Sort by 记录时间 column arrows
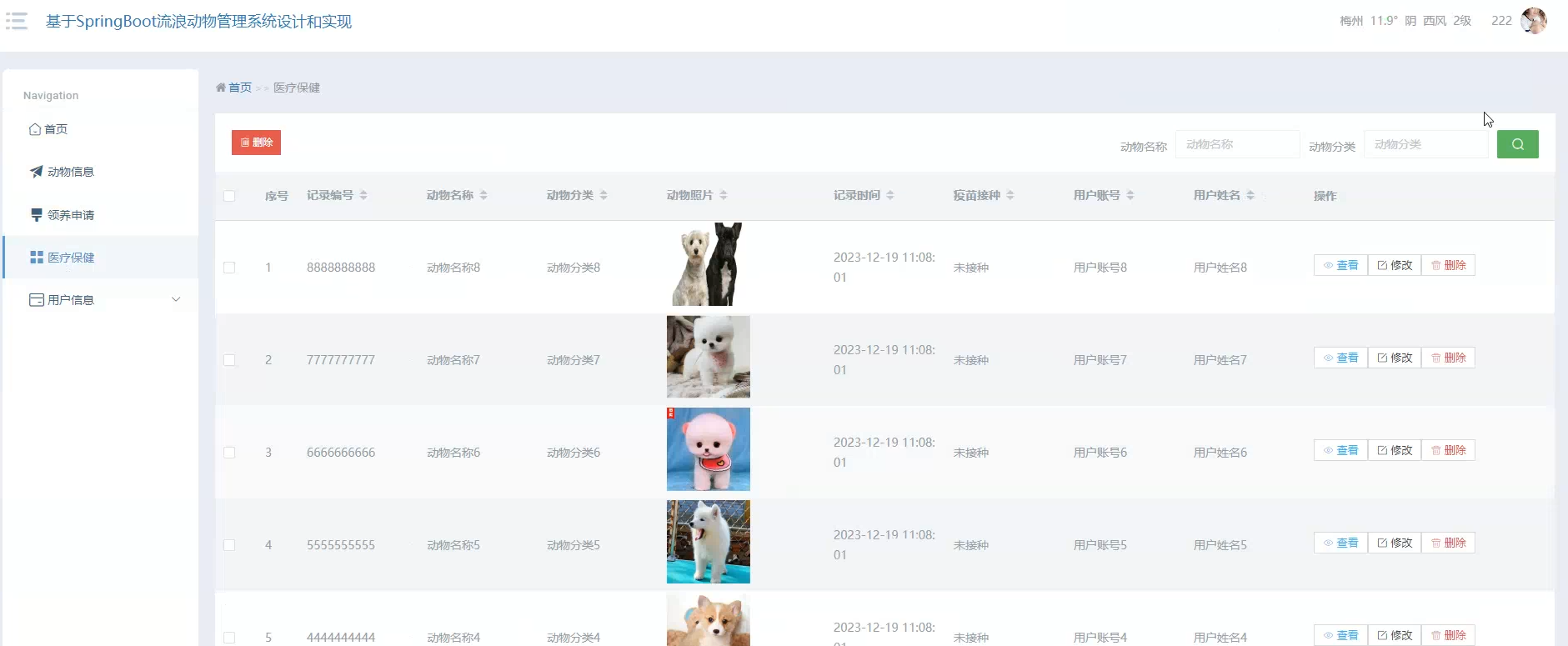The image size is (1568, 646). coord(890,195)
